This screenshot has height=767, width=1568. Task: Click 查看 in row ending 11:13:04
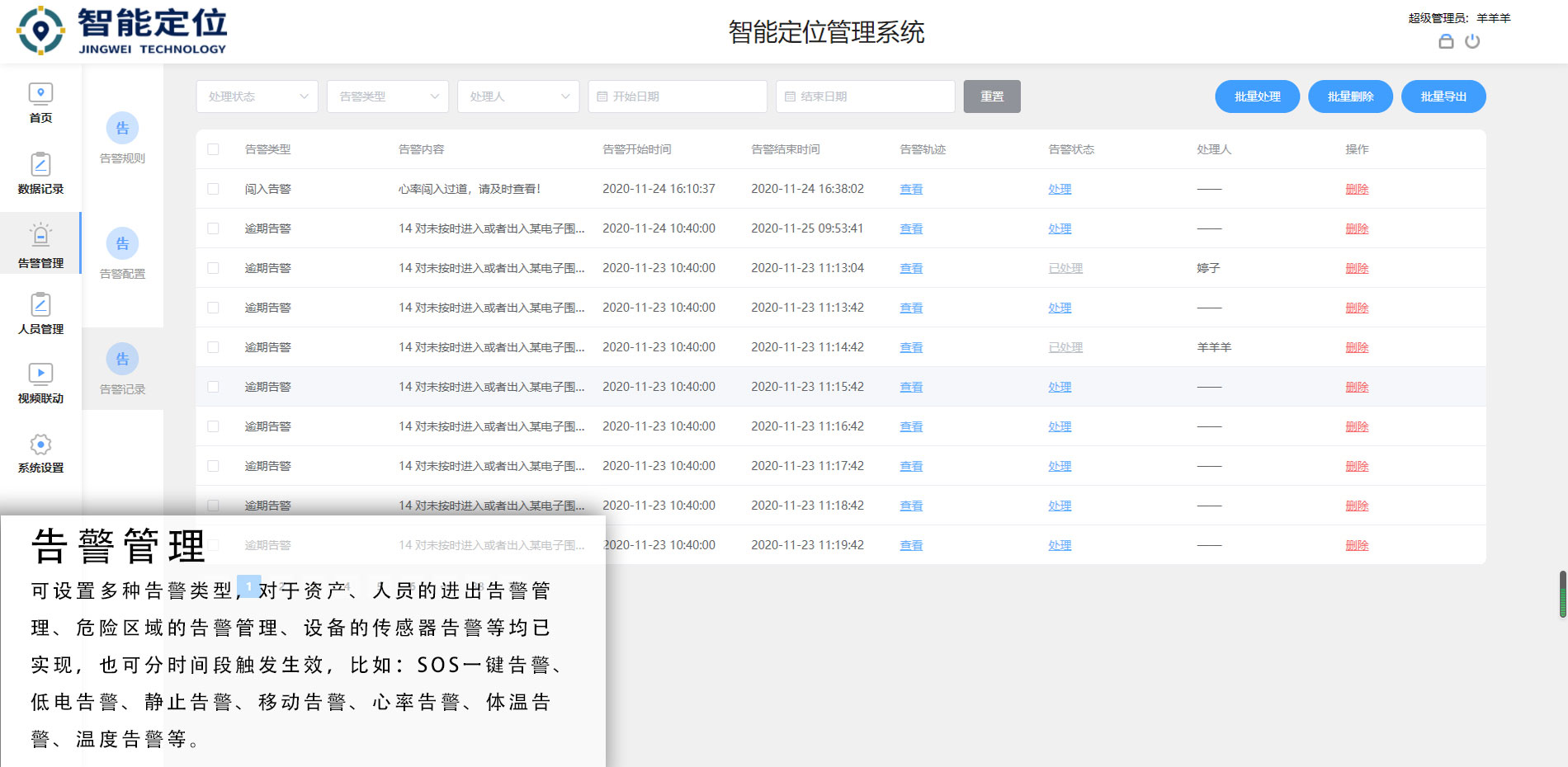pos(911,268)
